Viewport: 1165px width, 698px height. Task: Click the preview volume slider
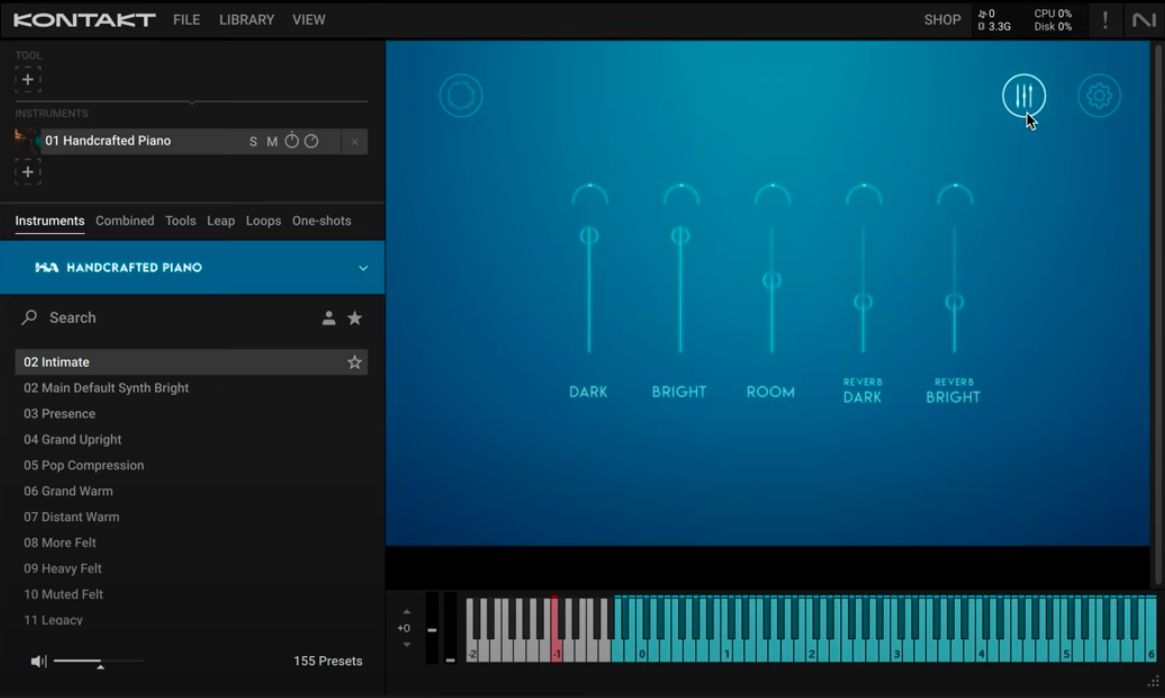tap(99, 661)
